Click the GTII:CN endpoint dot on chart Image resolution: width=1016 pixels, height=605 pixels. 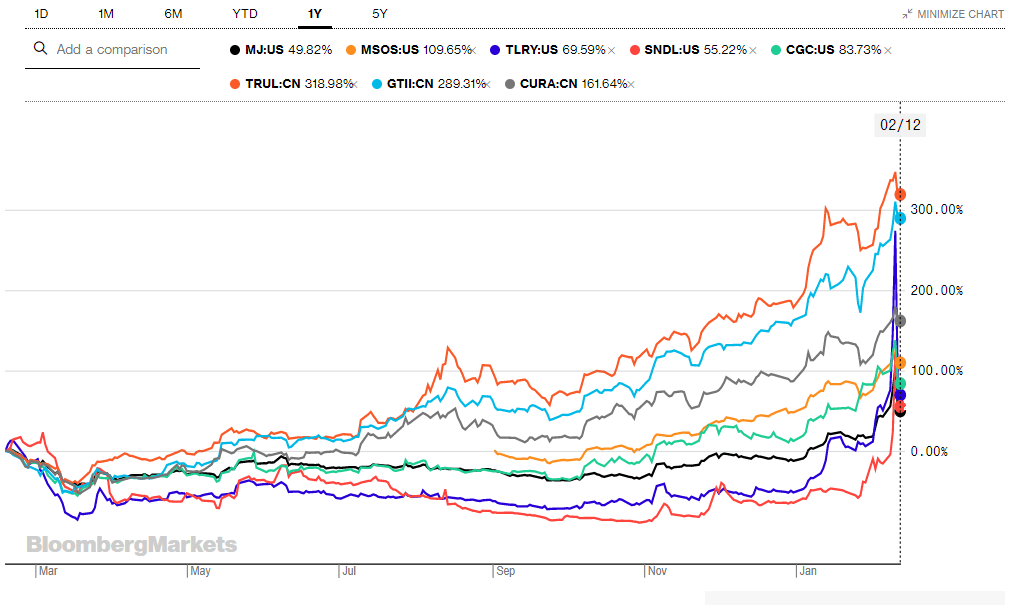coord(900,218)
